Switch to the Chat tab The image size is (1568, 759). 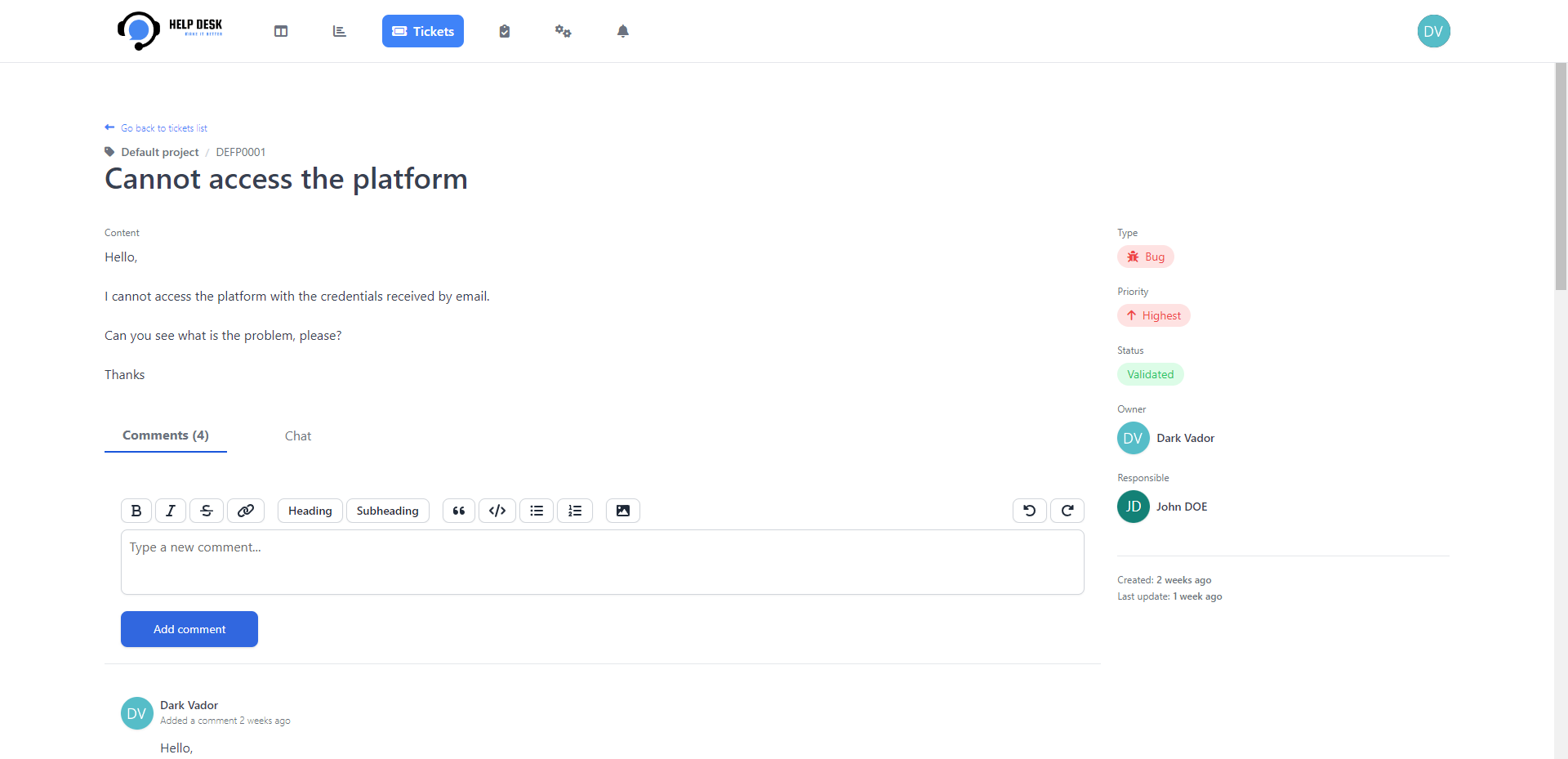[298, 435]
